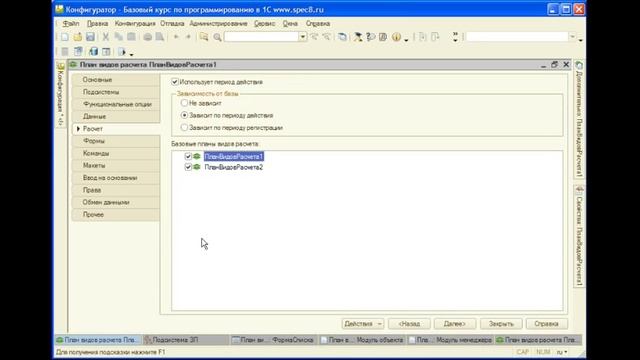Uncheck the ПланВидовРасчета2 checkbox
Image resolution: width=640 pixels, height=360 pixels.
tap(188, 167)
